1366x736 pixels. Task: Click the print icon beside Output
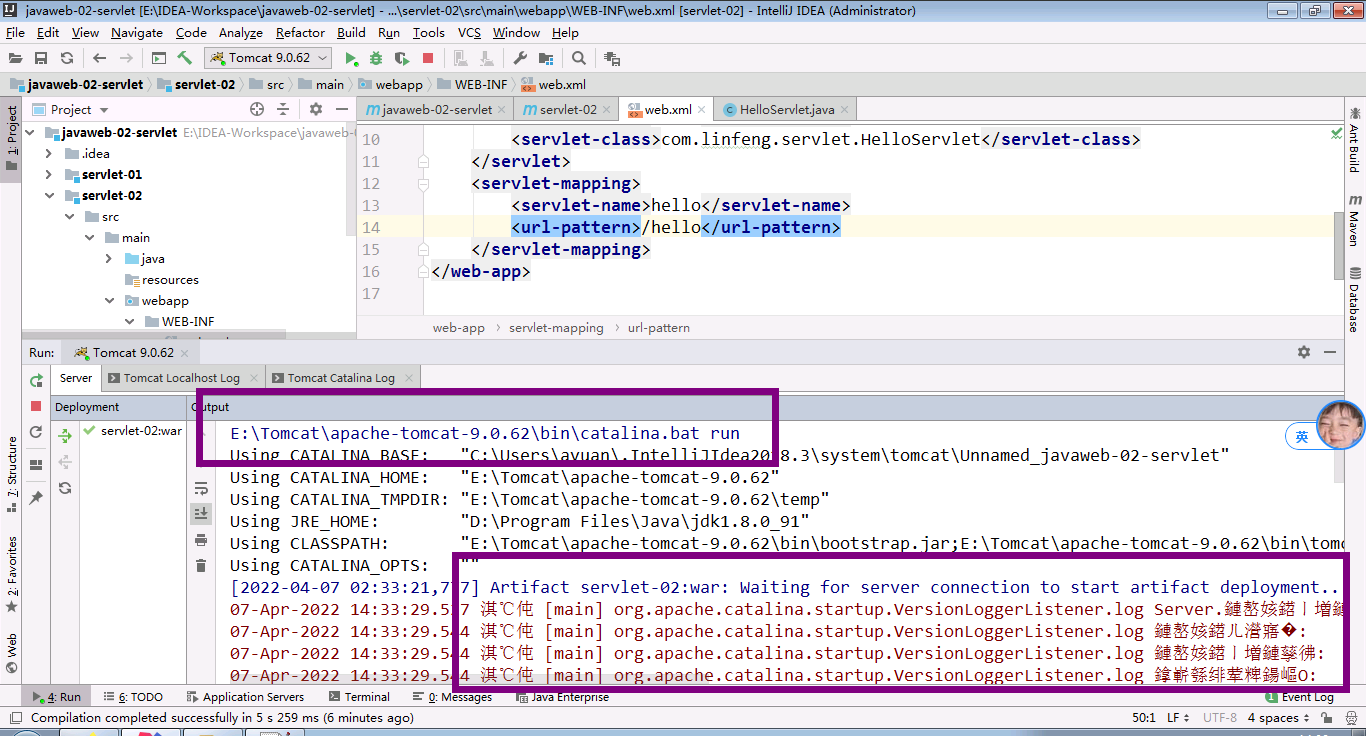201,540
